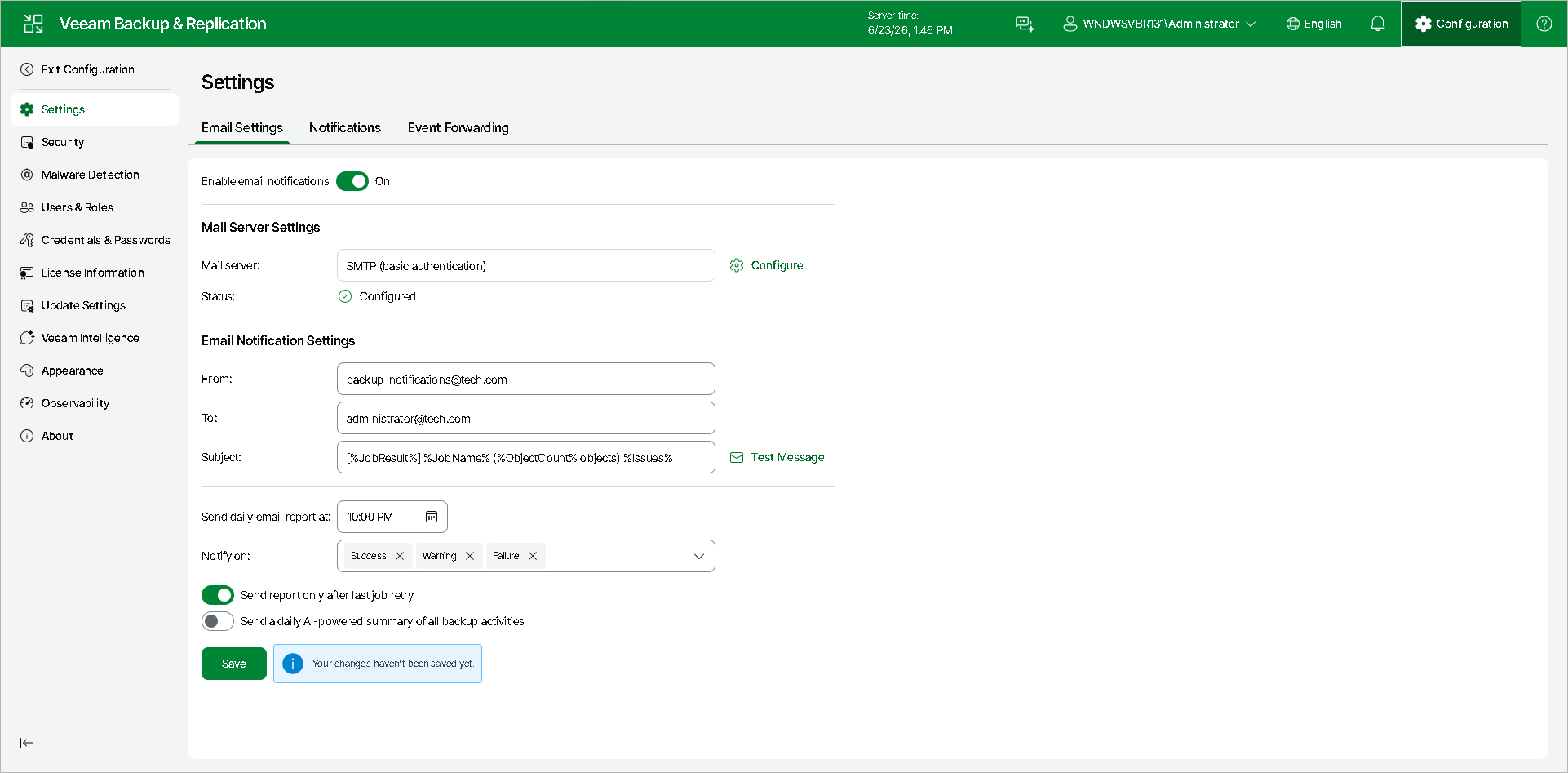Click the Observability gauge icon

click(x=27, y=403)
